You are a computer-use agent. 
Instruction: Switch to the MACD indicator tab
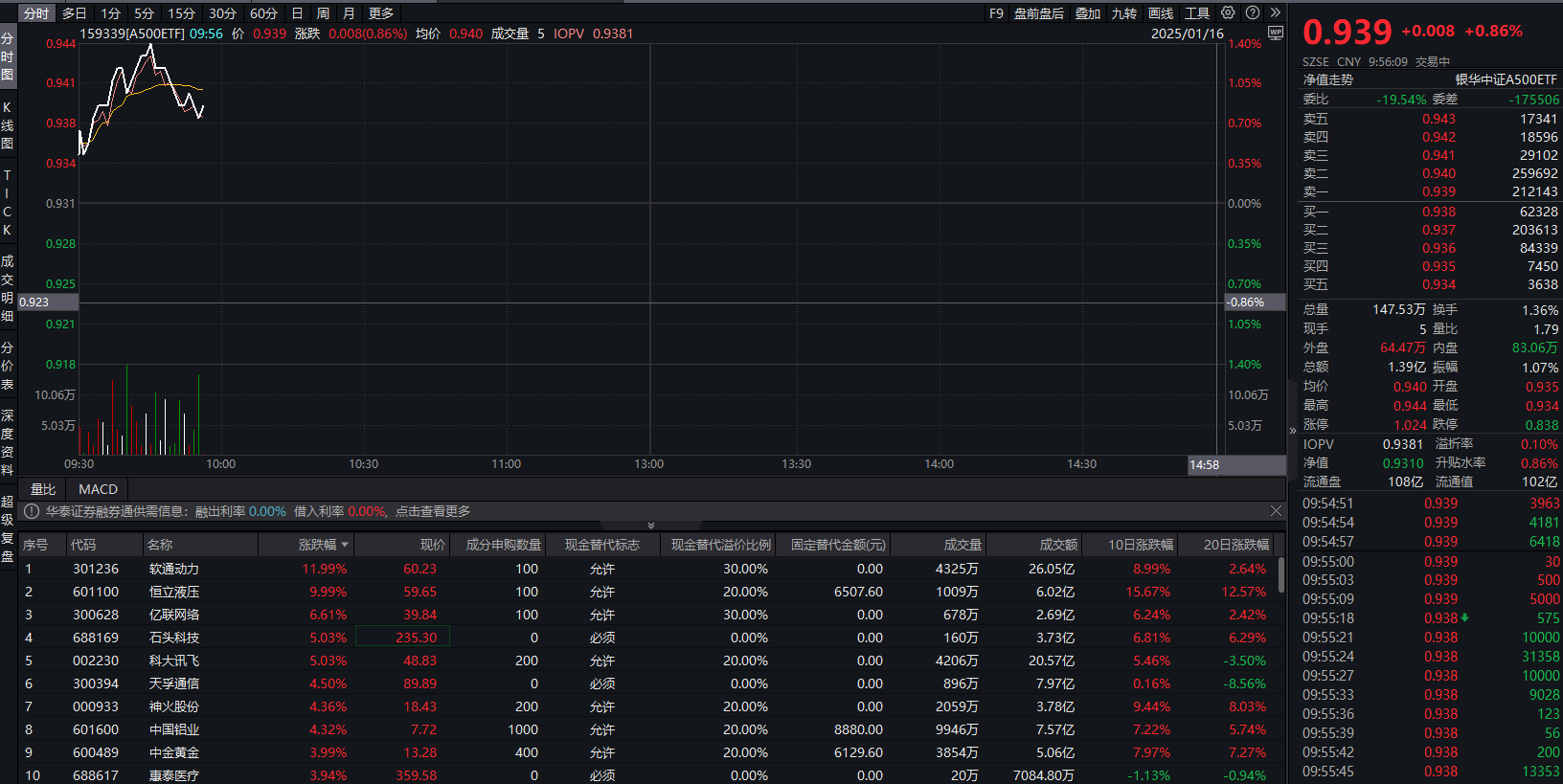[98, 489]
